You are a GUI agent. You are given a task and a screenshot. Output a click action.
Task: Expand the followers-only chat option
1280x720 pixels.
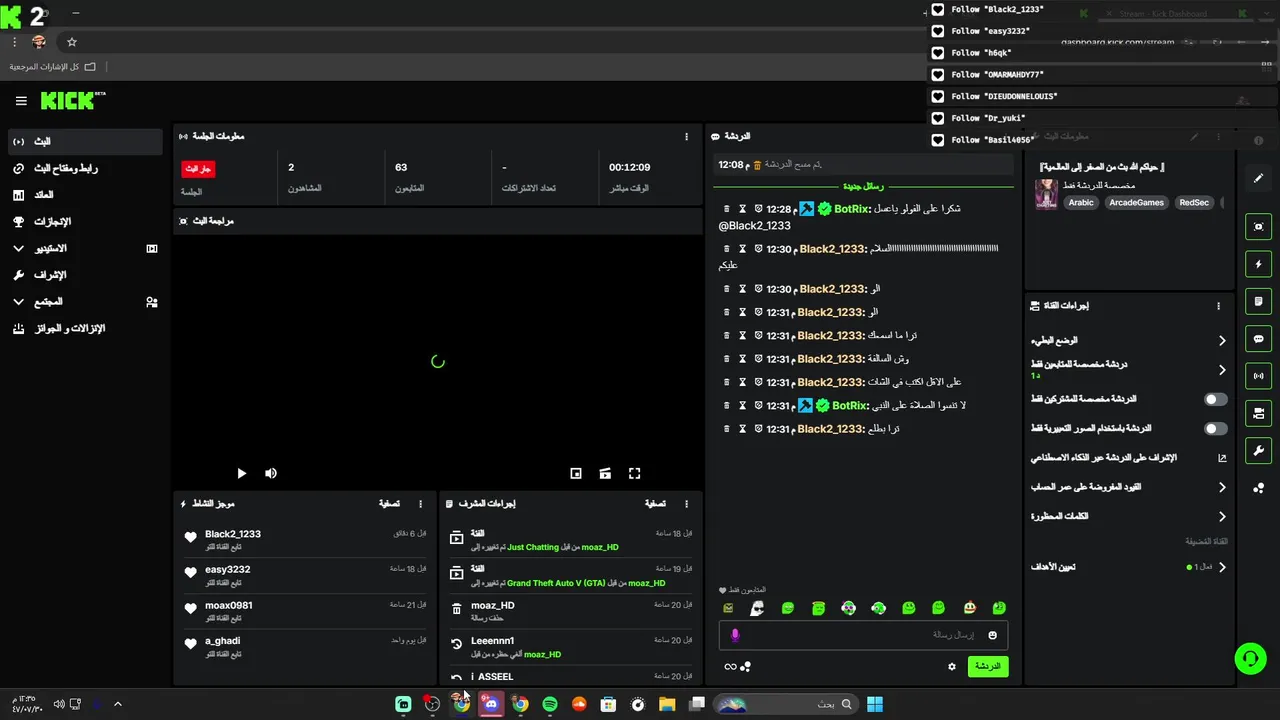coord(1128,370)
